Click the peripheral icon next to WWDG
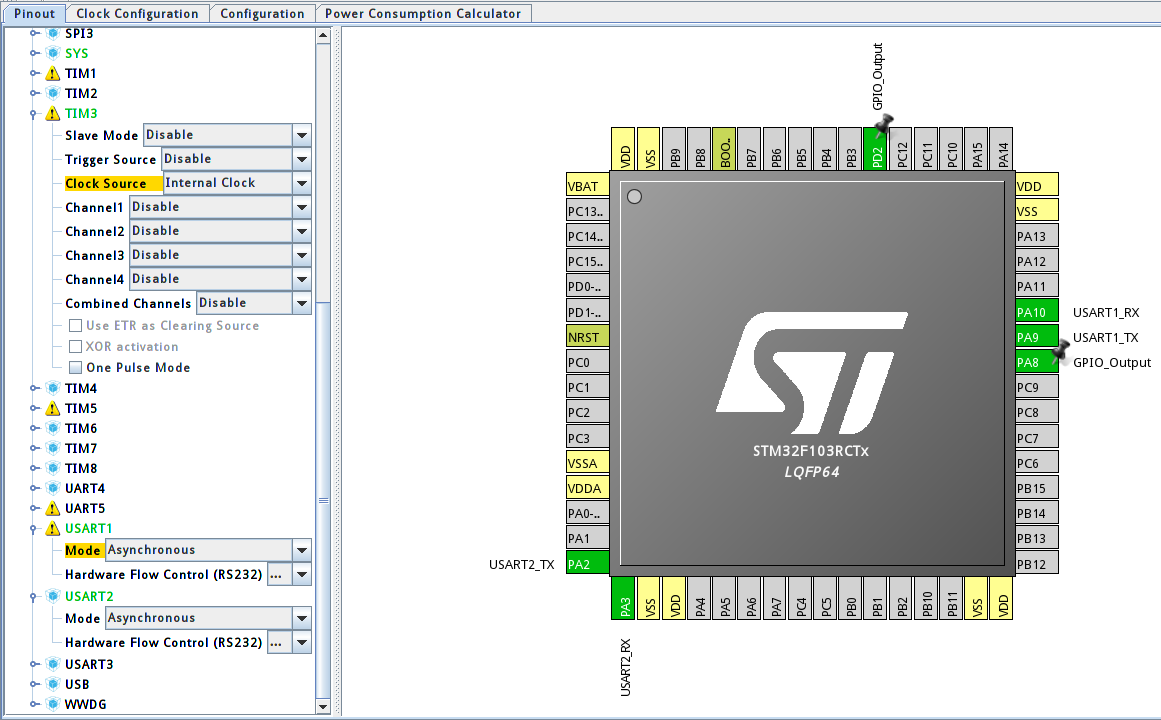Screen dimensions: 1161x720 click(53, 704)
